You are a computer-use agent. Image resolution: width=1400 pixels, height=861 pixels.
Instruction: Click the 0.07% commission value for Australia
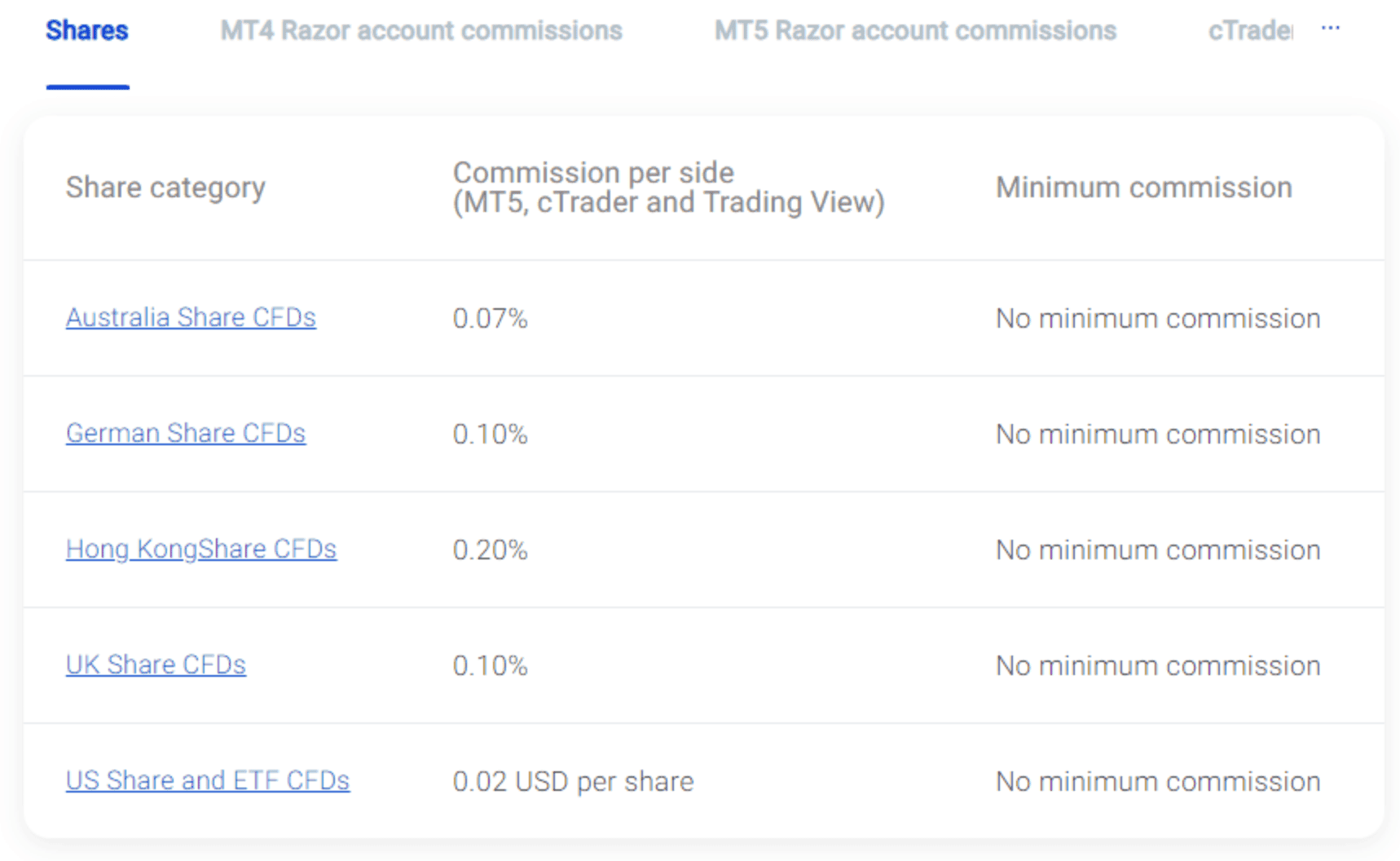pos(490,318)
